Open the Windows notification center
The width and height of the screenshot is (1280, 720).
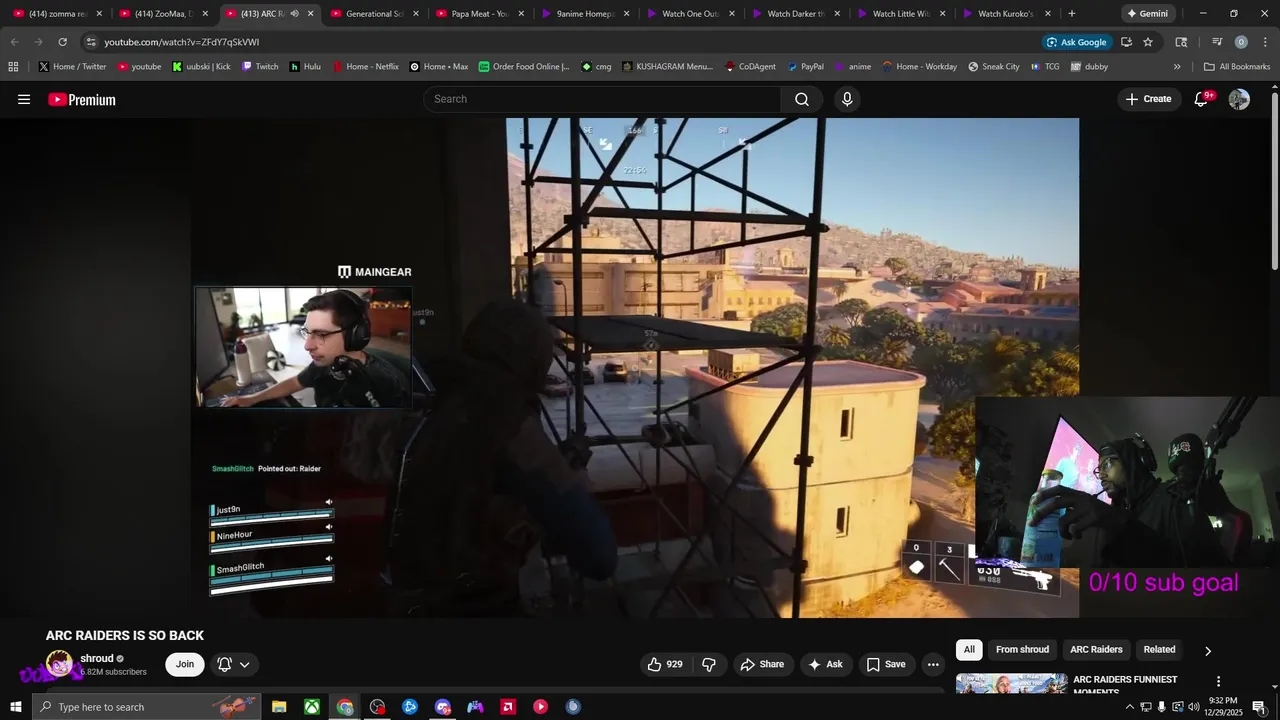point(1259,707)
